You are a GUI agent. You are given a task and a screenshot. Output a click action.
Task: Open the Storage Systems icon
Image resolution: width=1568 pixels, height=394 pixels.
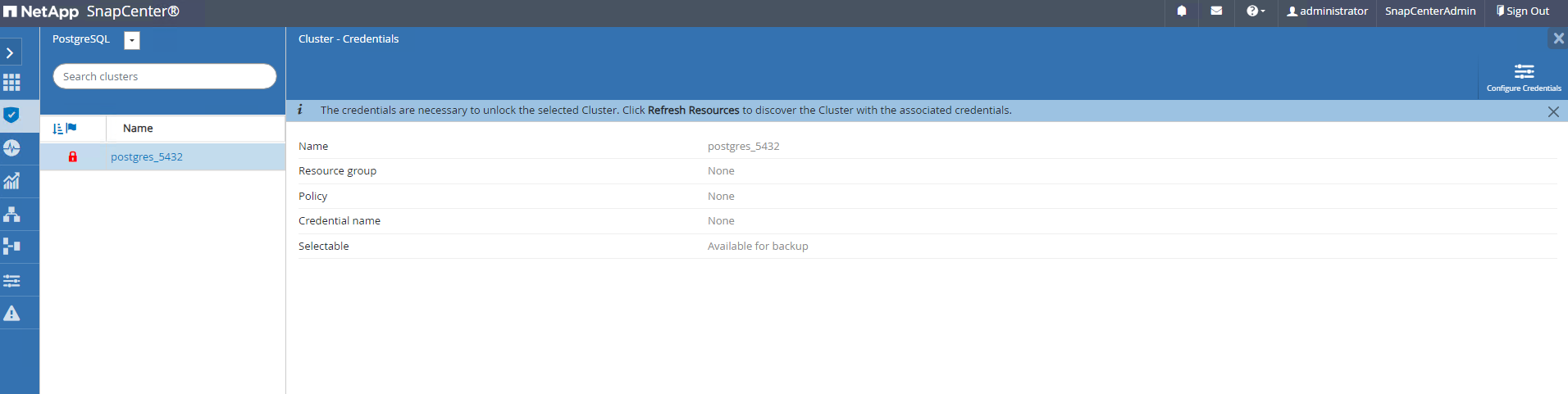pos(11,246)
